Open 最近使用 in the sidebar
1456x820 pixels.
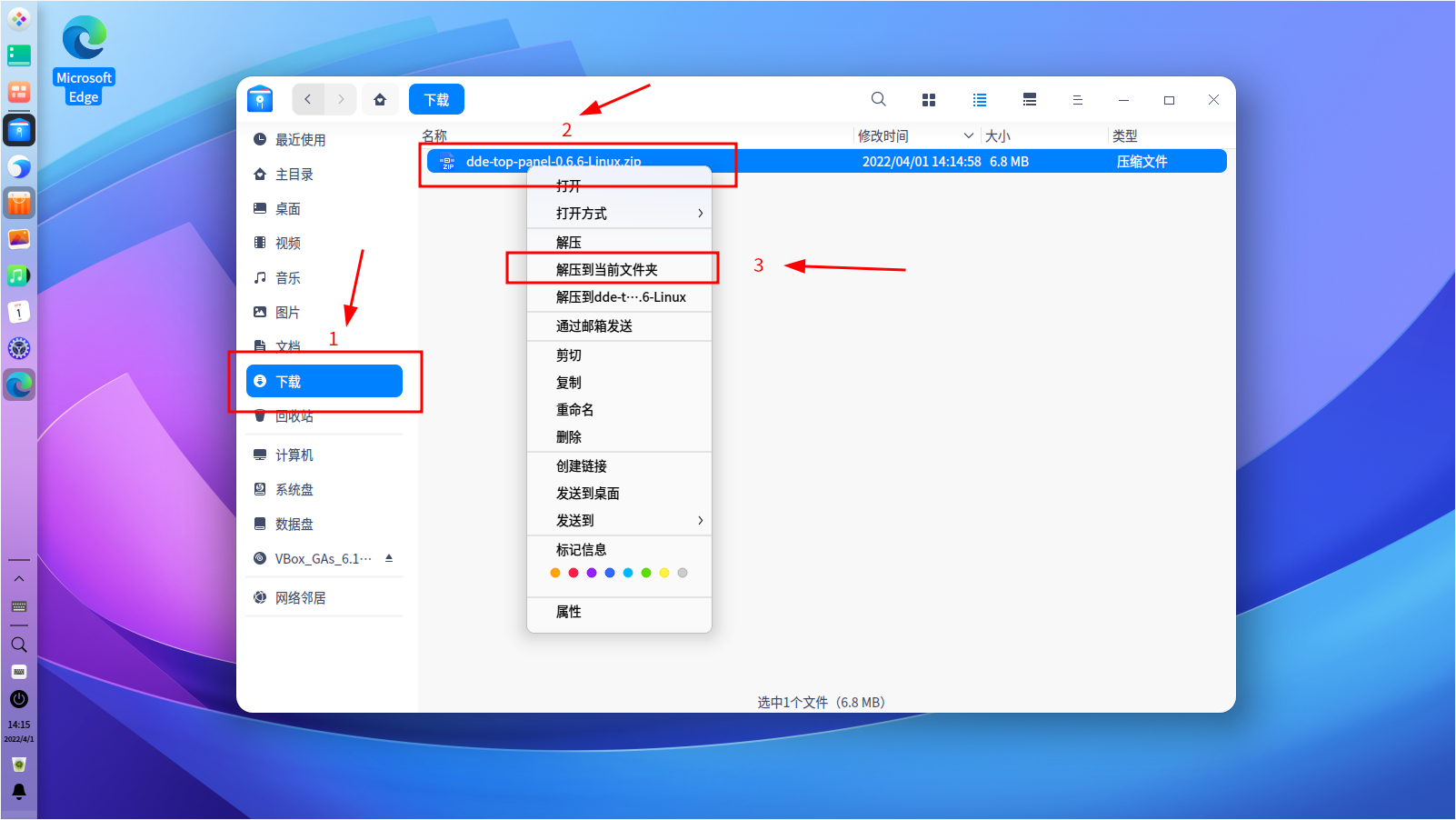tap(324, 140)
